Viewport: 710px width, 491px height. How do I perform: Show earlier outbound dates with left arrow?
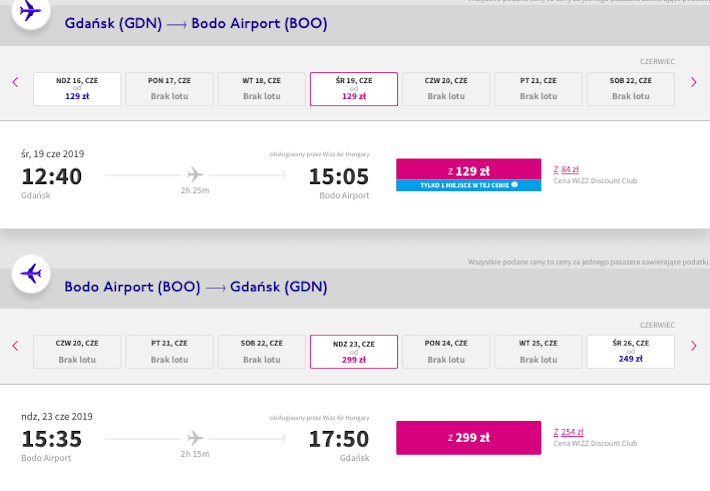(15, 82)
